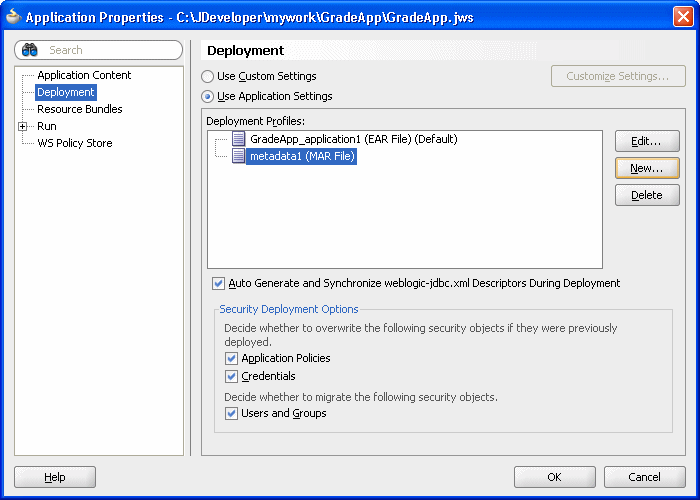The image size is (700, 500).
Task: Open the WS Policy Store category
Action: click(x=75, y=143)
